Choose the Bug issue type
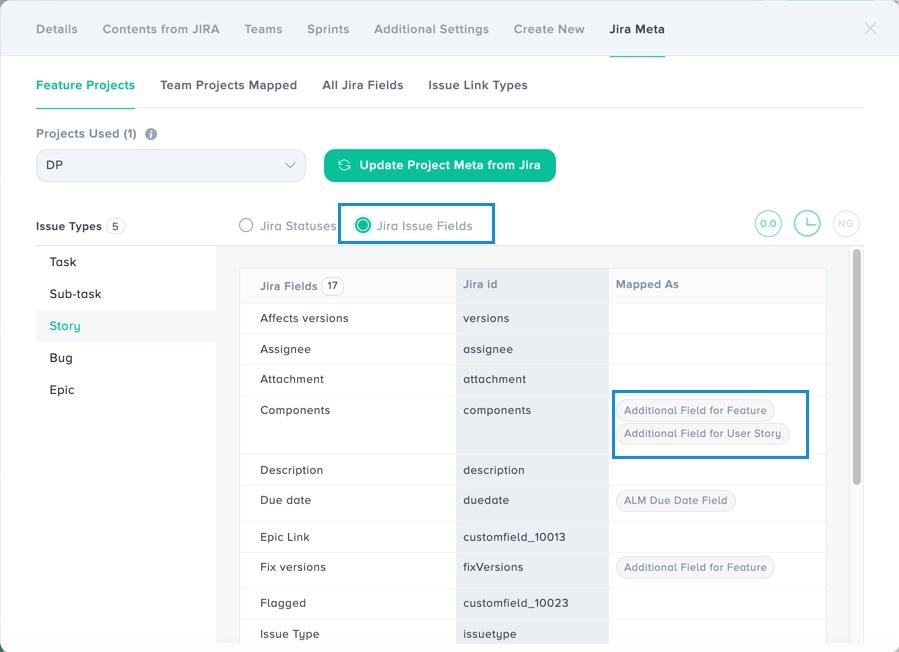The height and width of the screenshot is (652, 899). coord(61,358)
